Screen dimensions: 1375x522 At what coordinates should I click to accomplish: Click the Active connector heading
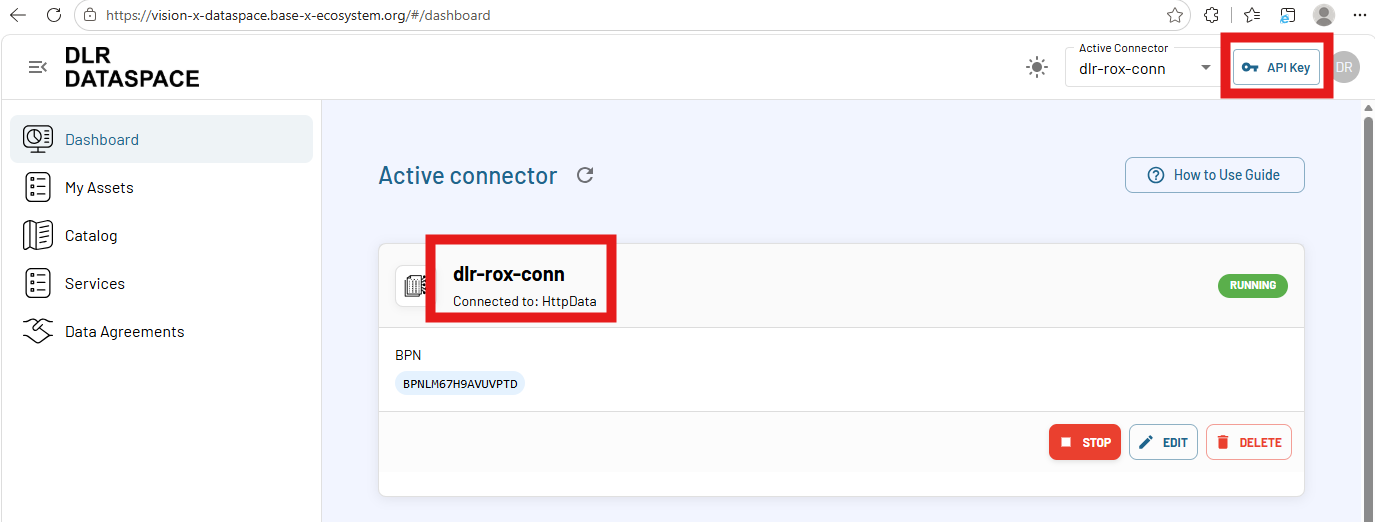[x=467, y=176]
